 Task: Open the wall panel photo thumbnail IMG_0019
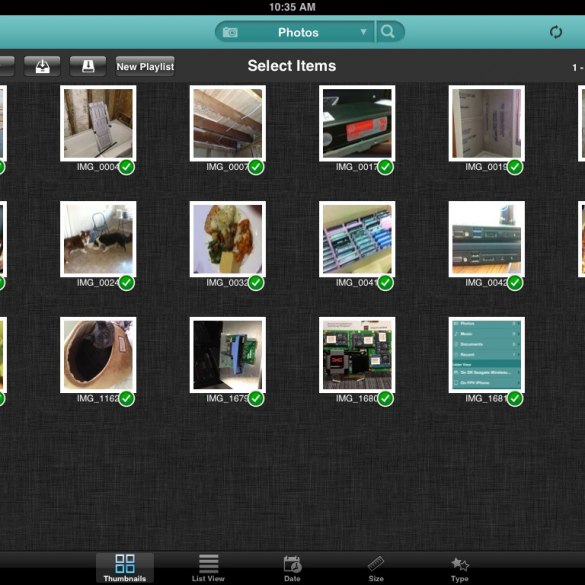pyautogui.click(x=487, y=123)
